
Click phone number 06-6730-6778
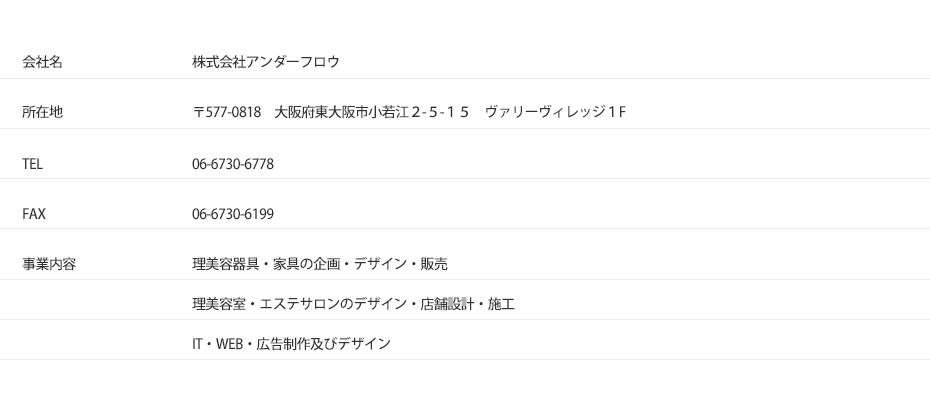pyautogui.click(x=233, y=164)
